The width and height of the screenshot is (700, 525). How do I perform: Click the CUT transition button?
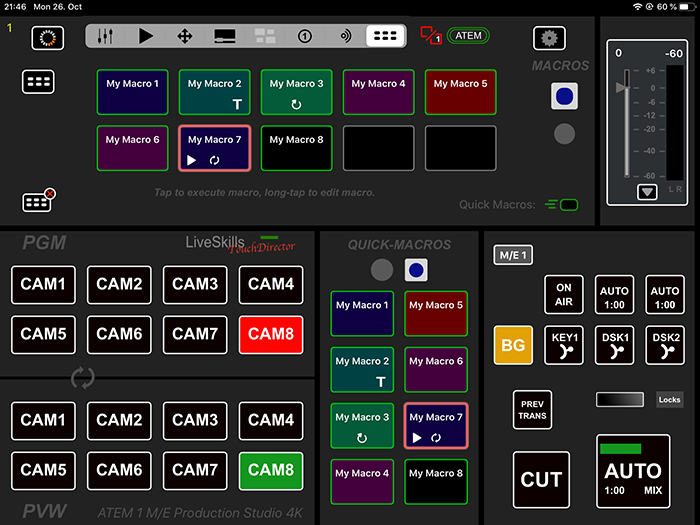coord(541,480)
